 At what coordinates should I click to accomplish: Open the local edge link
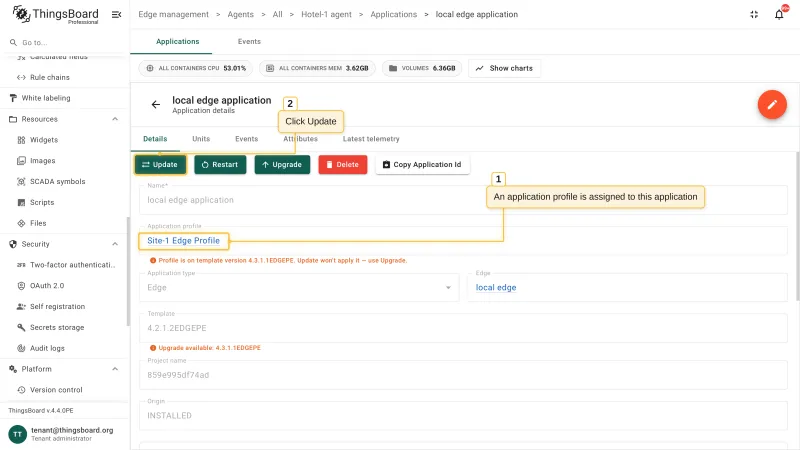496,288
